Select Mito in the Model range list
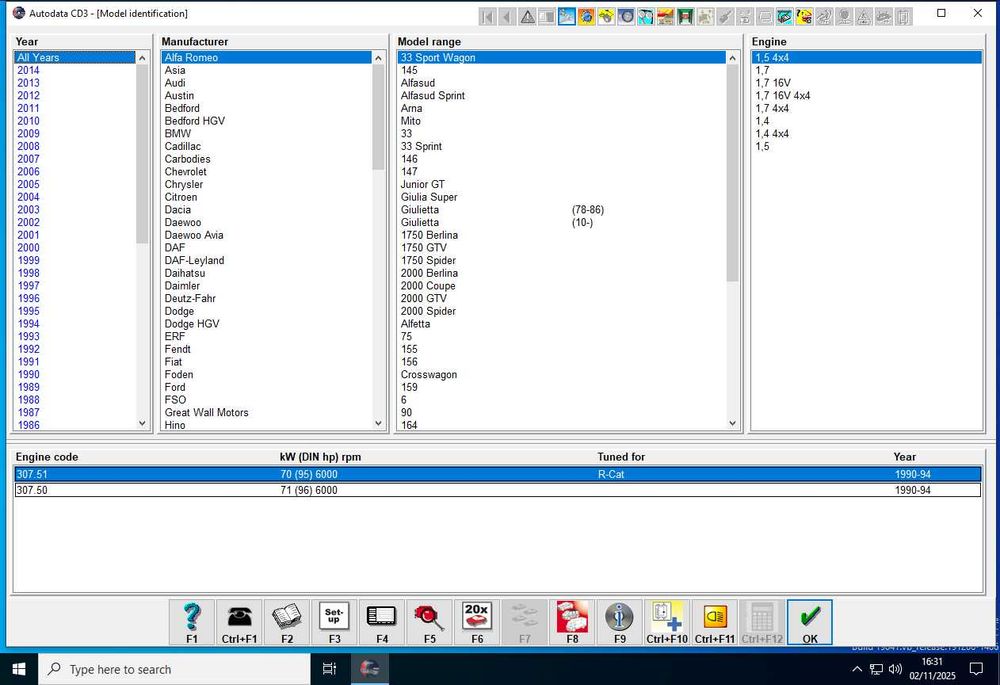This screenshot has width=1000, height=685. [411, 121]
